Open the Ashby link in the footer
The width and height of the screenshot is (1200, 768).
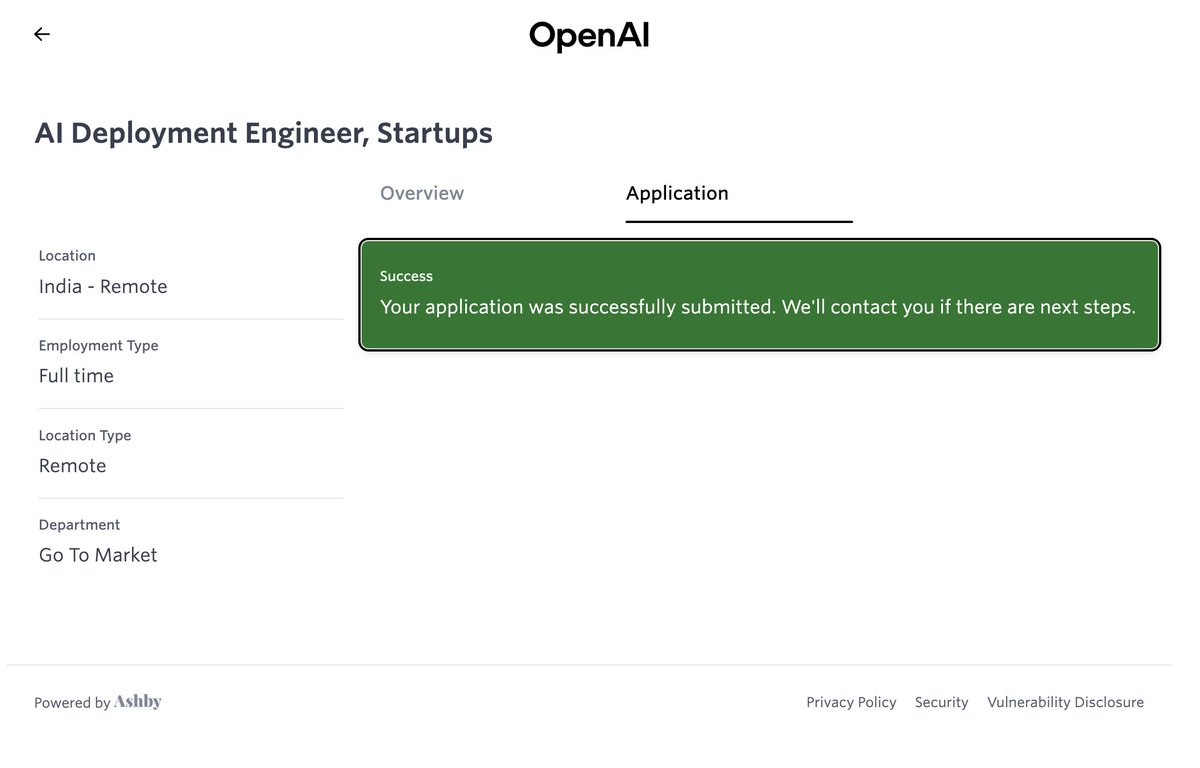[x=138, y=702]
